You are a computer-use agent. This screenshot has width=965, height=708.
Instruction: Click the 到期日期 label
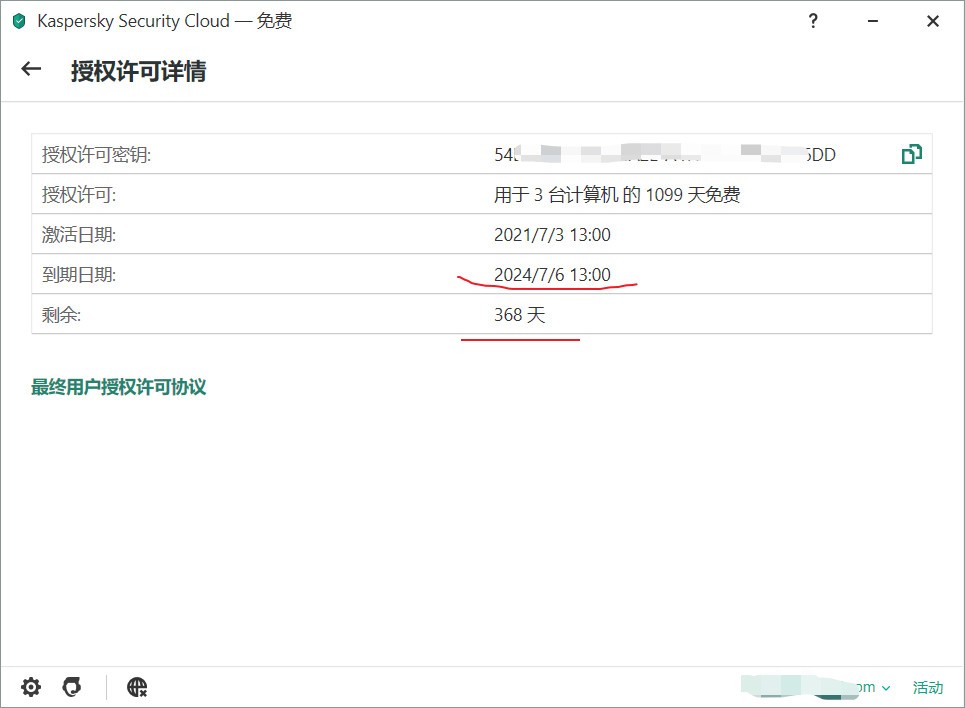pos(79,275)
